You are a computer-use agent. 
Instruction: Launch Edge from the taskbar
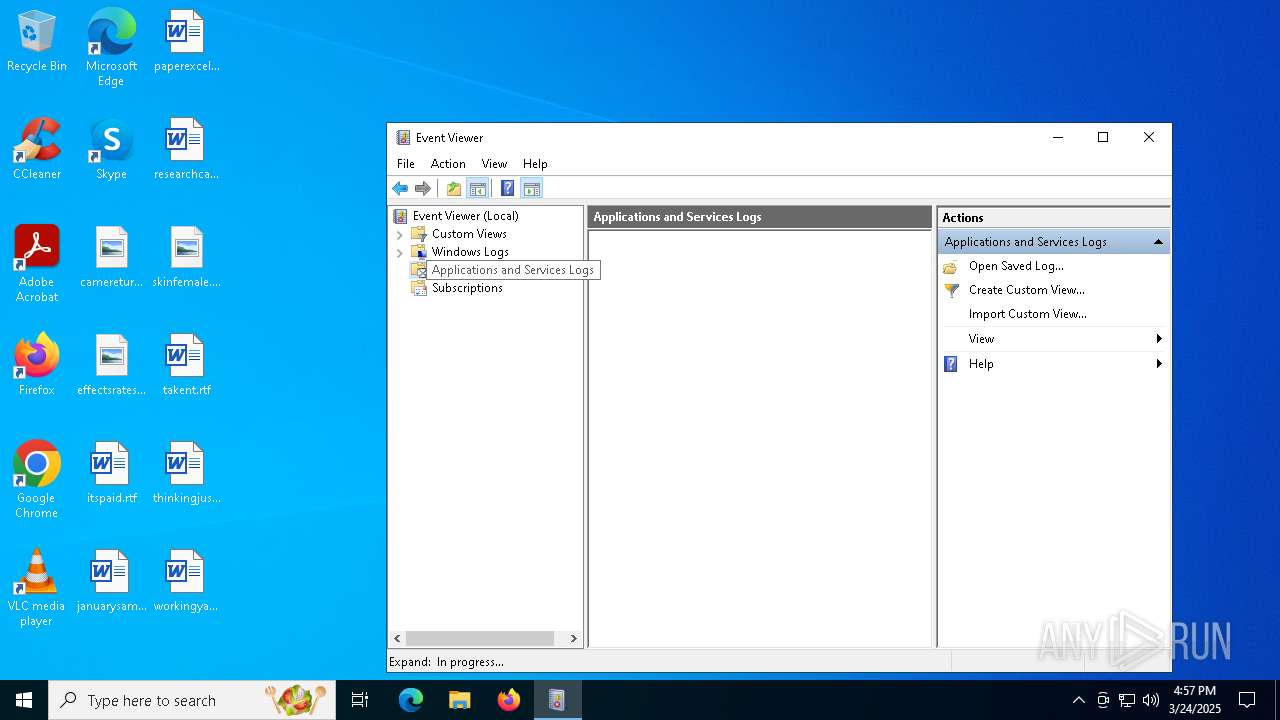tap(411, 700)
